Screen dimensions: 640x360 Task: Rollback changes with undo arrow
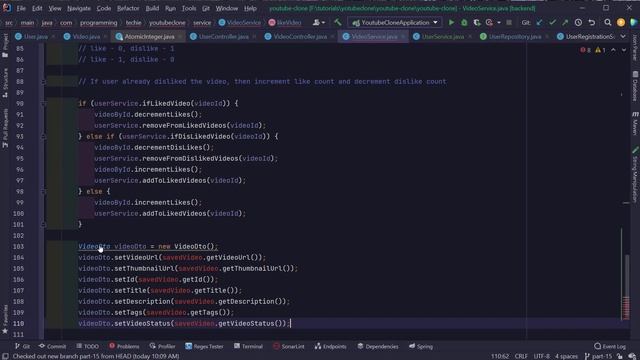coord(592,22)
